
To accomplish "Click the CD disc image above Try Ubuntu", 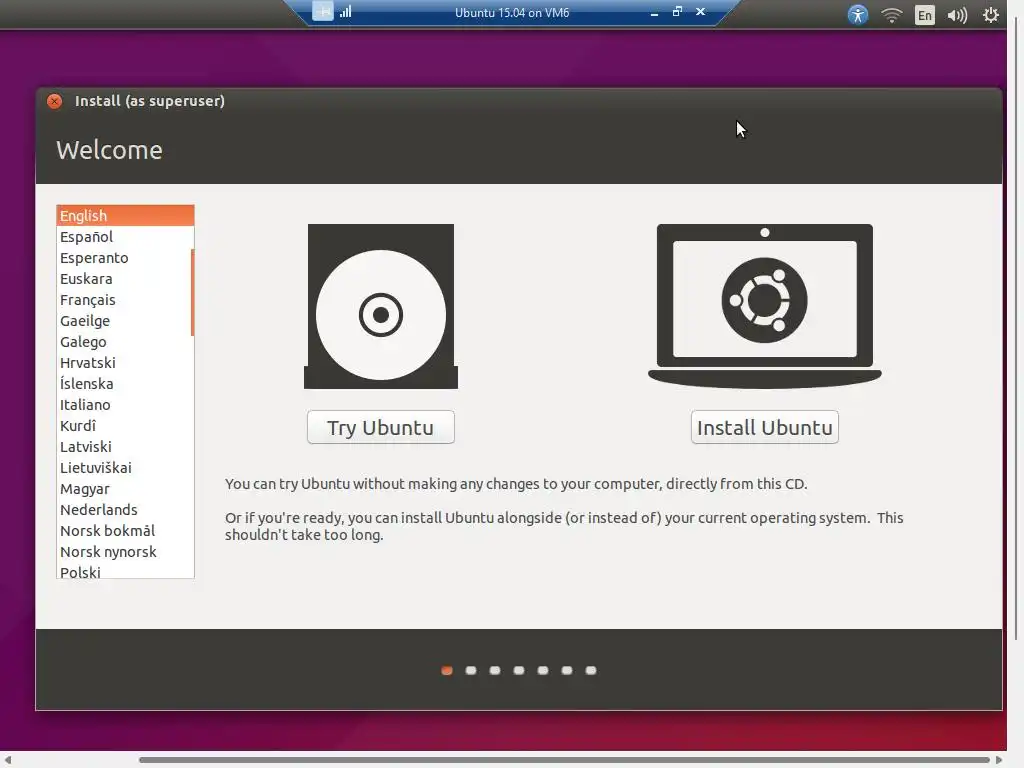I will (381, 306).
